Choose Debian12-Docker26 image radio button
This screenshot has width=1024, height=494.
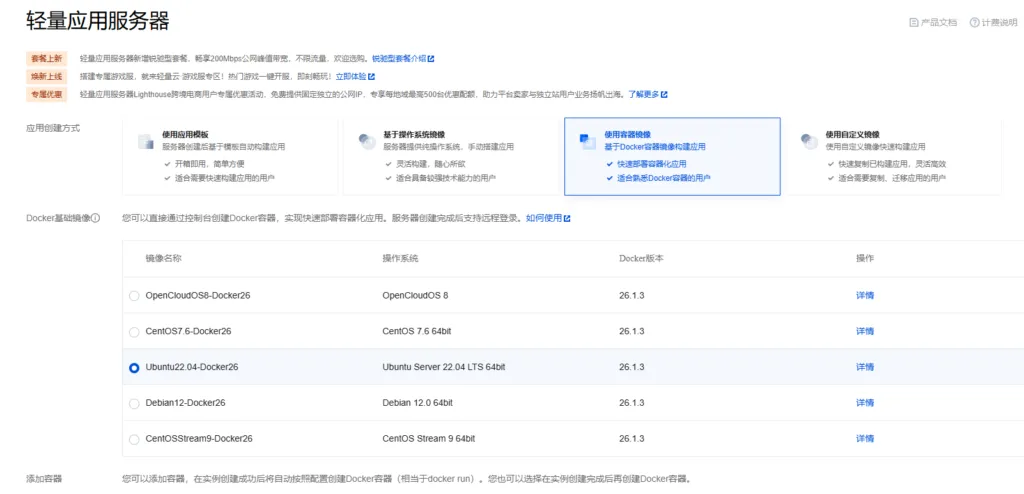tap(134, 403)
